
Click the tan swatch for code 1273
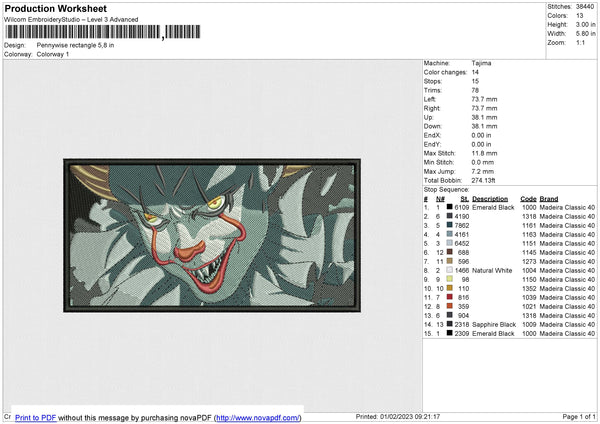[450, 261]
